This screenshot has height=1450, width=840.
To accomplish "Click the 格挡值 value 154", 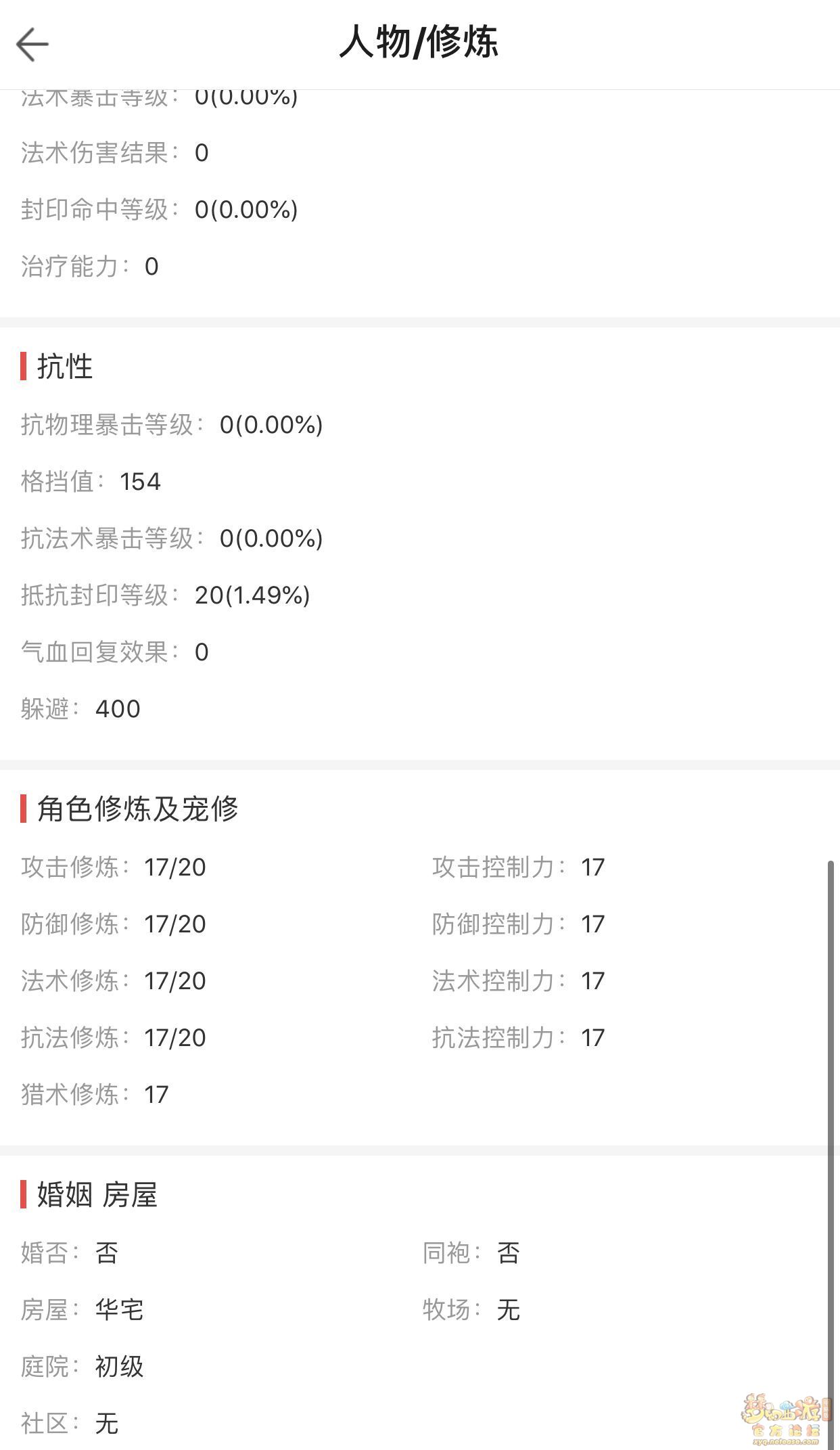I will [140, 482].
